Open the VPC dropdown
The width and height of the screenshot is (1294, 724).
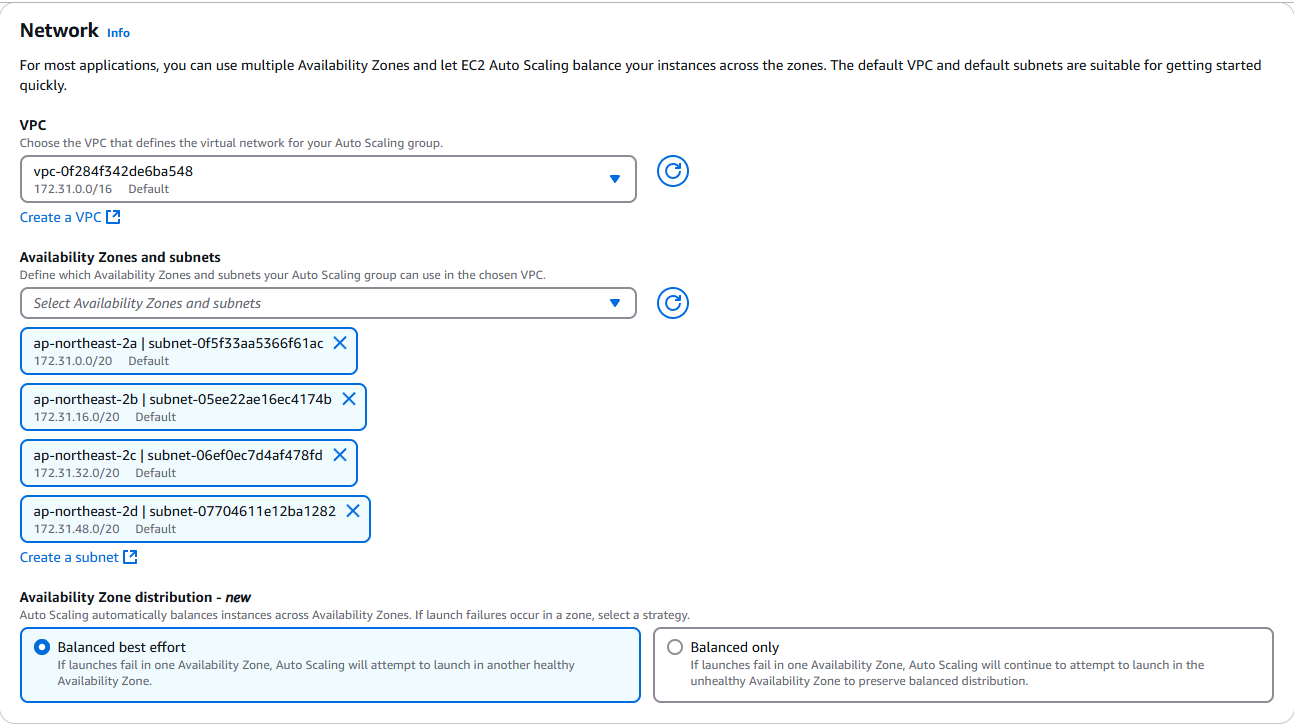[328, 179]
